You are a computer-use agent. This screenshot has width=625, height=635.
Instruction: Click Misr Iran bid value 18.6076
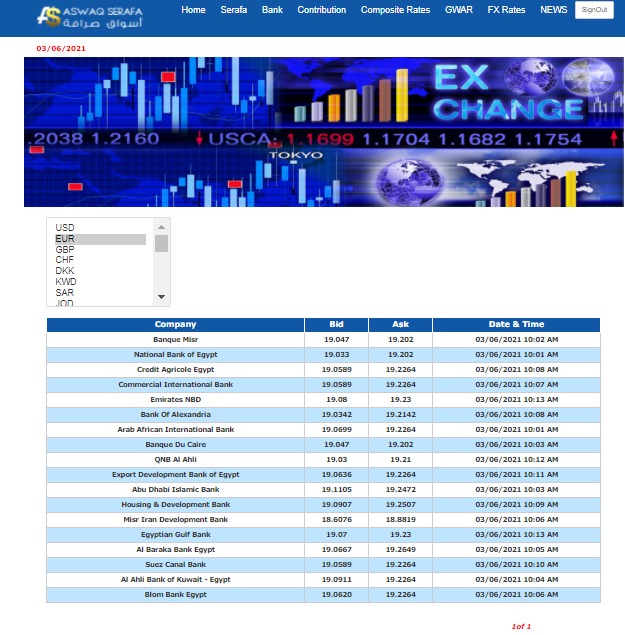coord(336,519)
